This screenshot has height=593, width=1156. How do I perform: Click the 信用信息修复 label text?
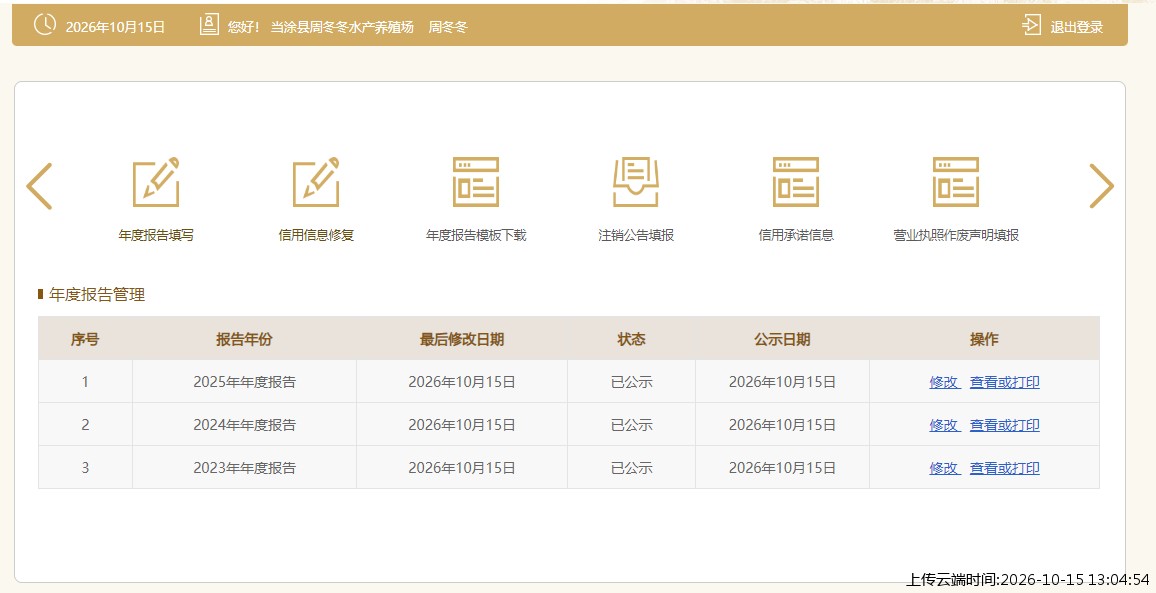316,235
